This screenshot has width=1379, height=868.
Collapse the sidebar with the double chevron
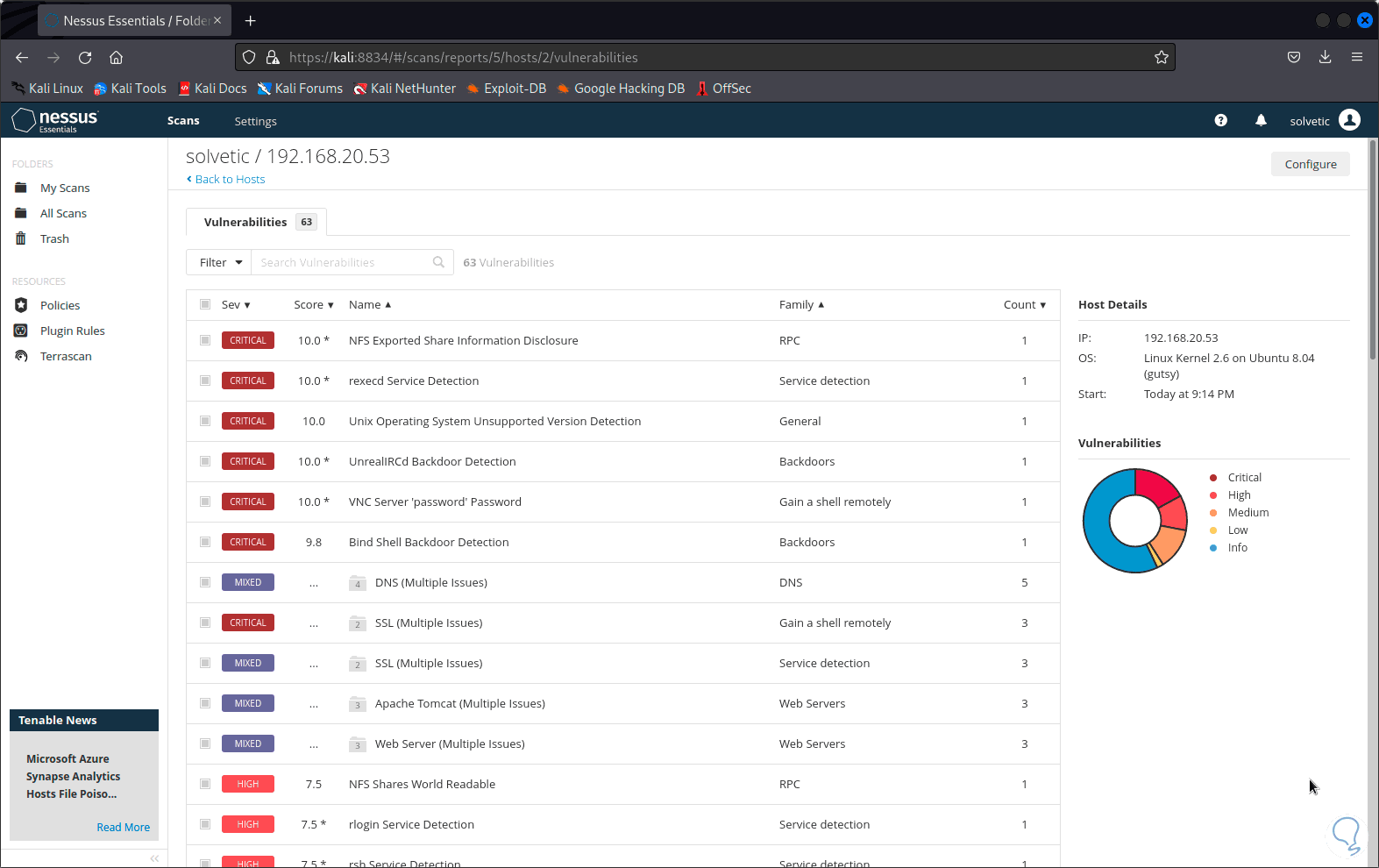click(x=154, y=858)
